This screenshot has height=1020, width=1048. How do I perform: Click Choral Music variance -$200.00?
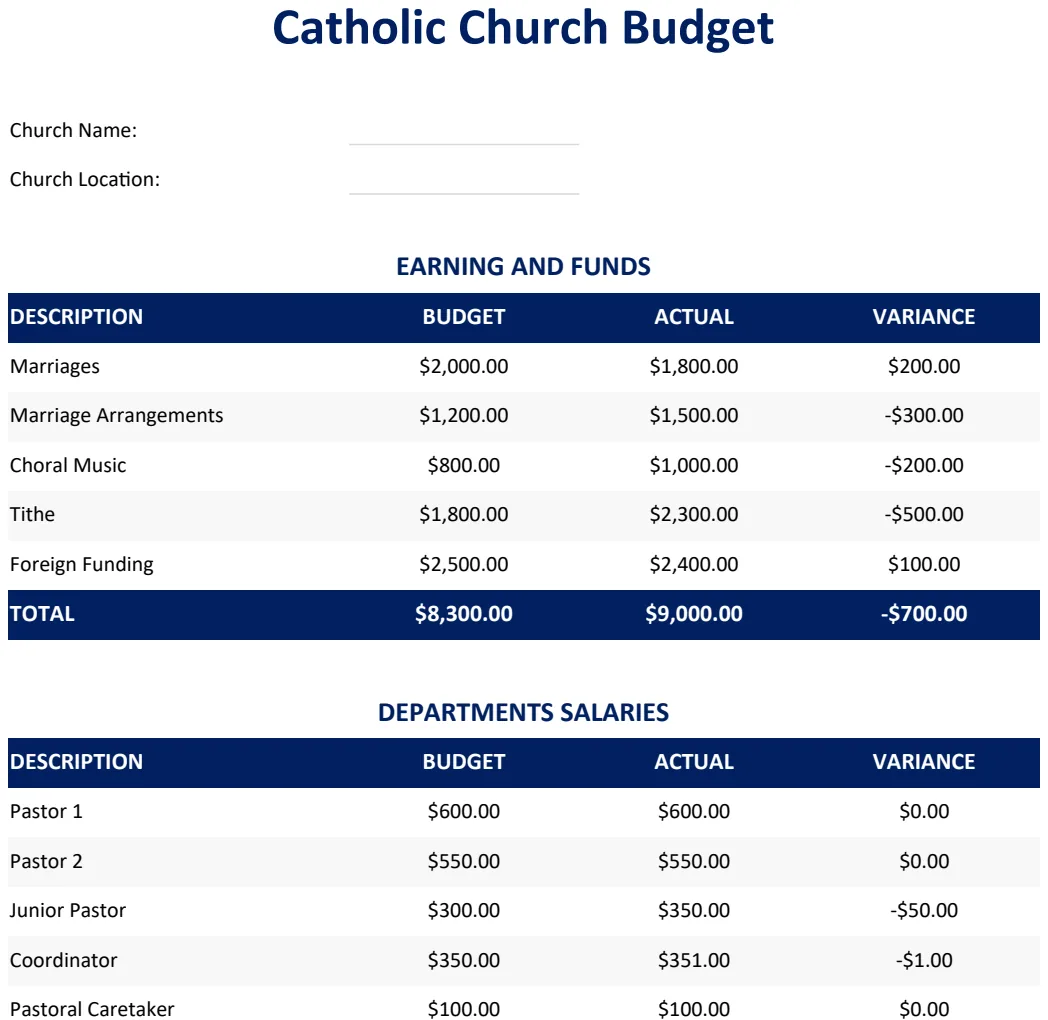click(x=924, y=465)
